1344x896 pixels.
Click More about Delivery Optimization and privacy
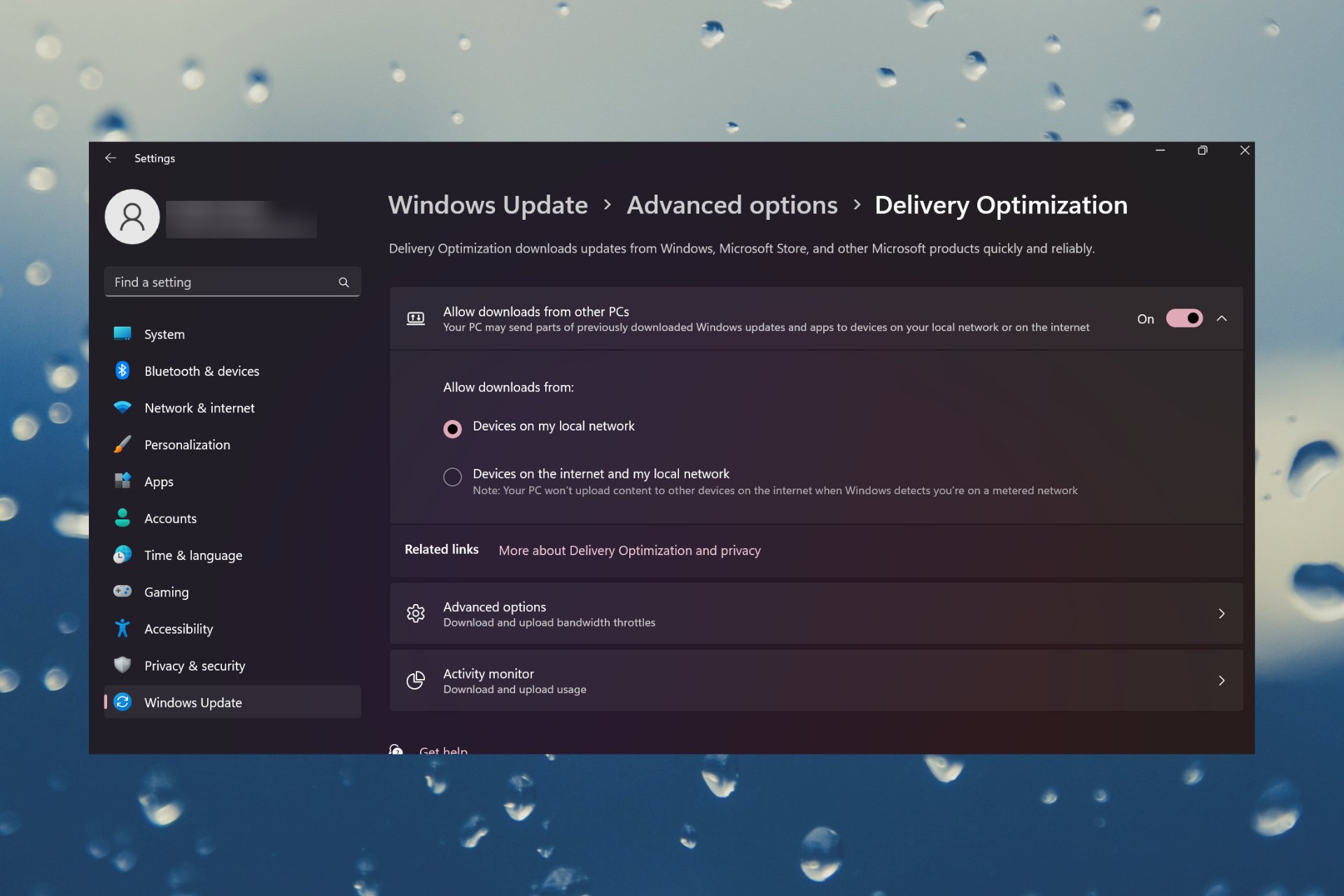coord(629,550)
